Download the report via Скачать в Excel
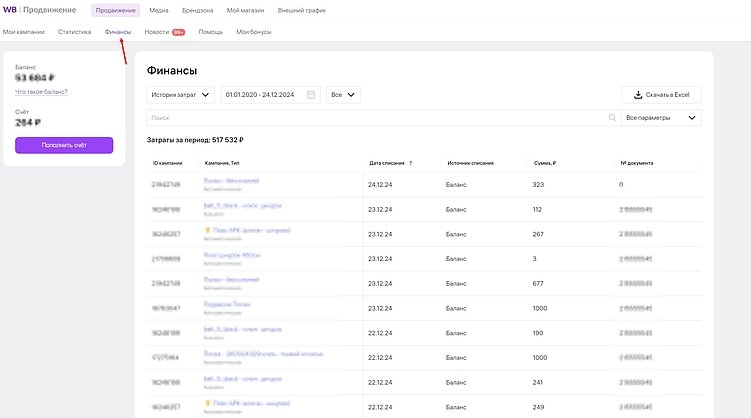 [x=661, y=95]
